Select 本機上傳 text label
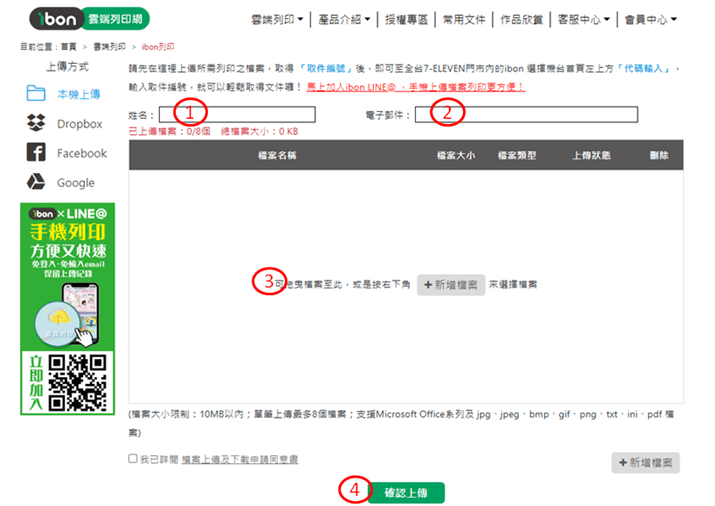This screenshot has height=506, width=715. click(x=79, y=94)
